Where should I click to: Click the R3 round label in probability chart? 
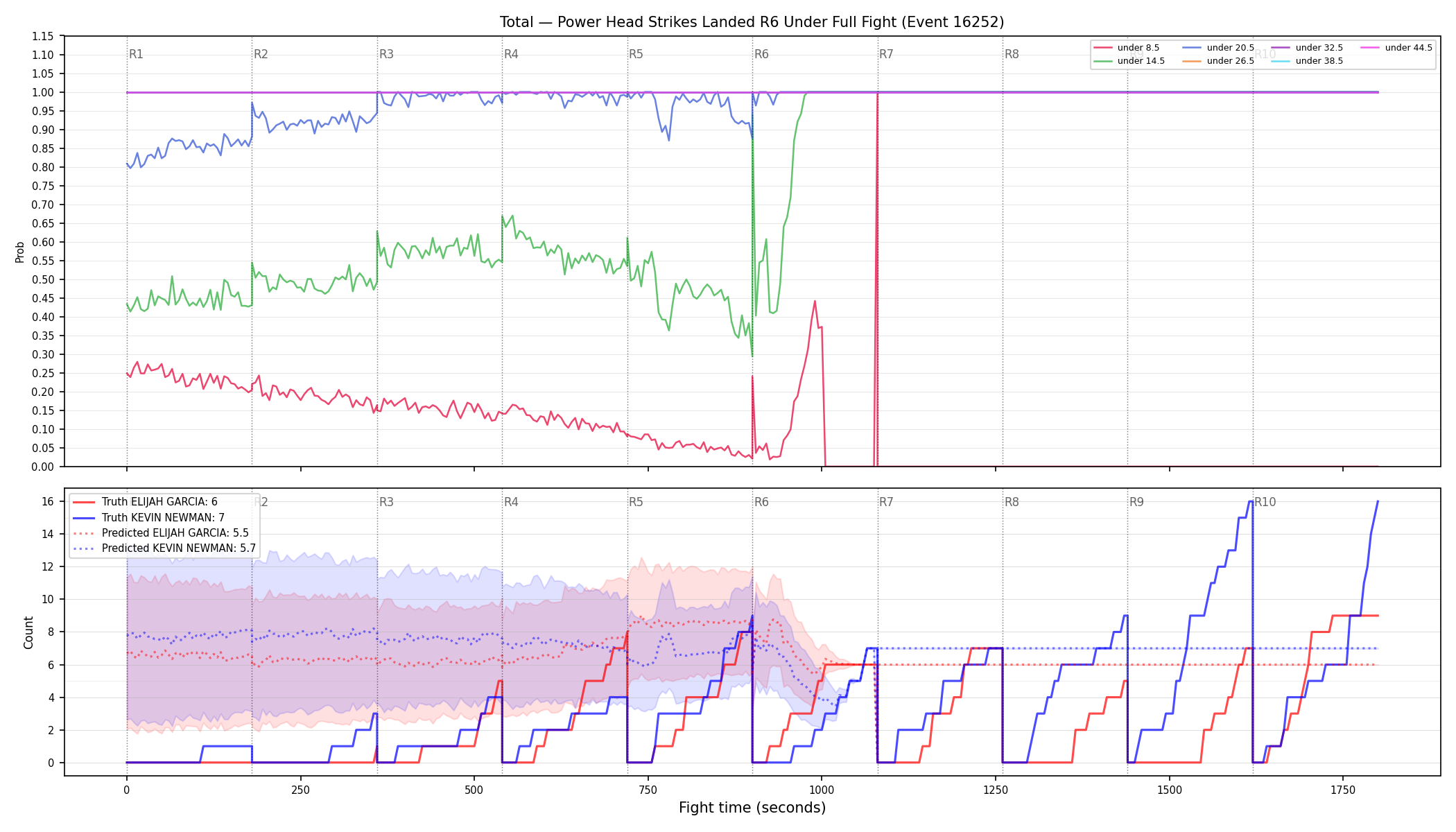[x=386, y=54]
